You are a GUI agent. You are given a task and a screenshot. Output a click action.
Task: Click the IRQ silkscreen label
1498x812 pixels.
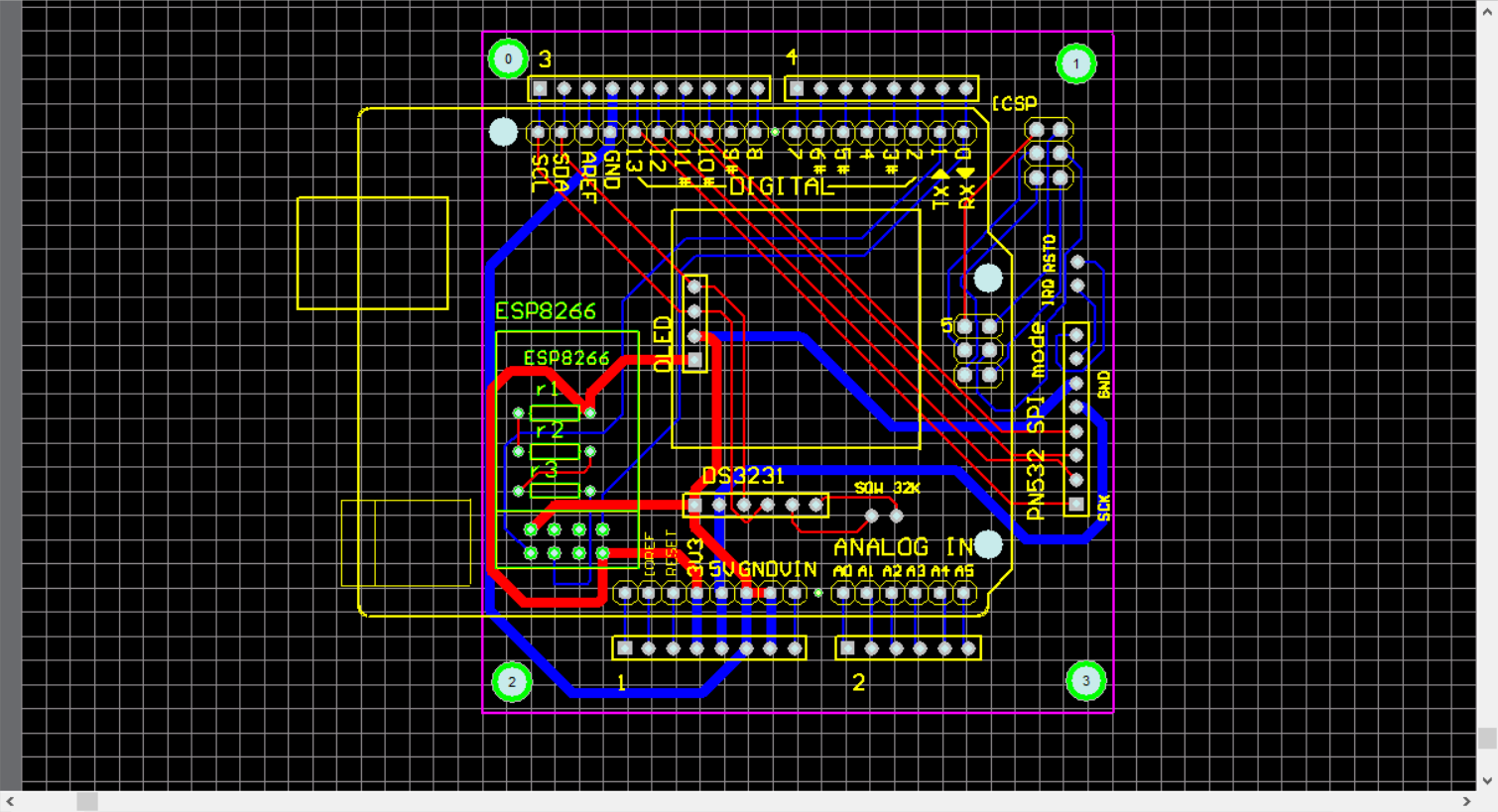coord(1048,290)
